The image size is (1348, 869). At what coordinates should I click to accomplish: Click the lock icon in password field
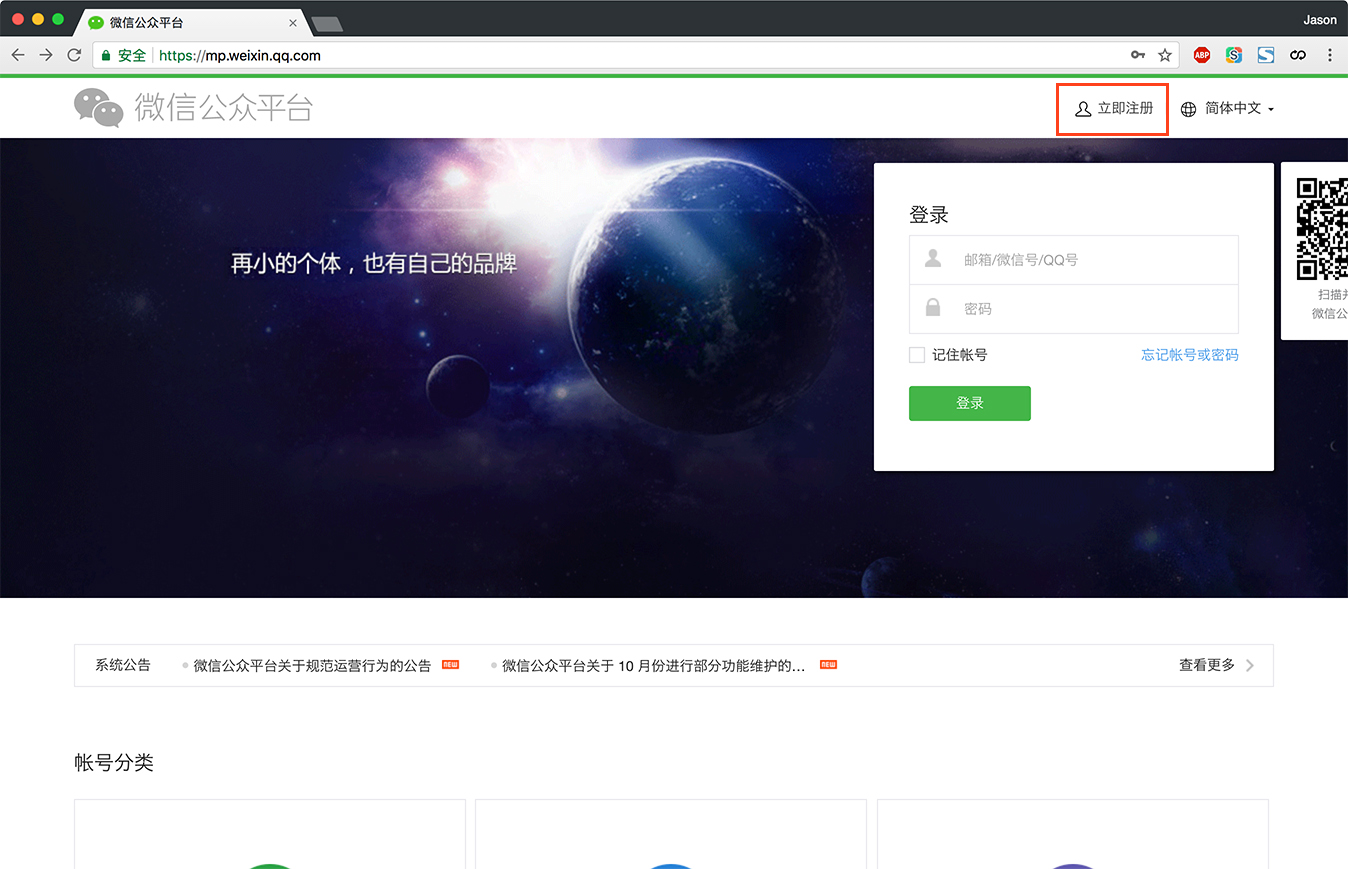pyautogui.click(x=933, y=308)
